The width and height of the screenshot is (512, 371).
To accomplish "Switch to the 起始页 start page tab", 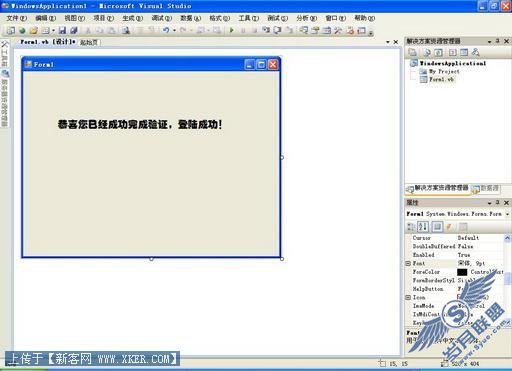I will click(89, 42).
